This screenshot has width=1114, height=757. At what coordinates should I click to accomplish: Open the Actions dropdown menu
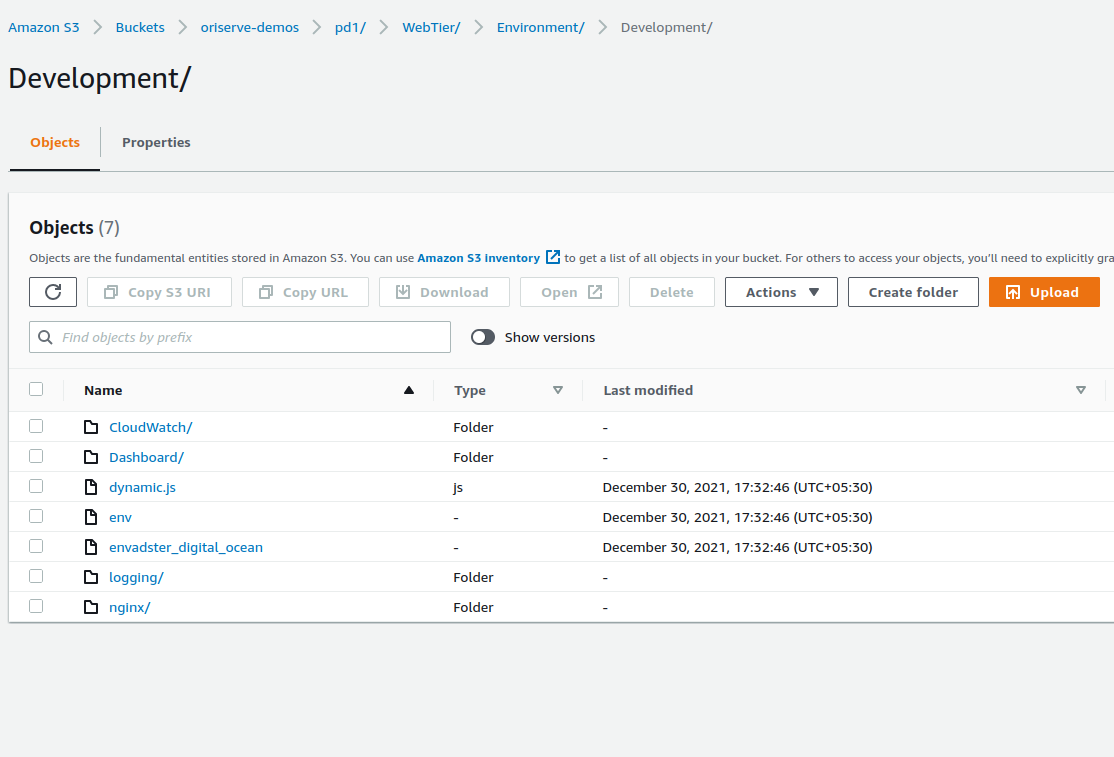tap(781, 292)
